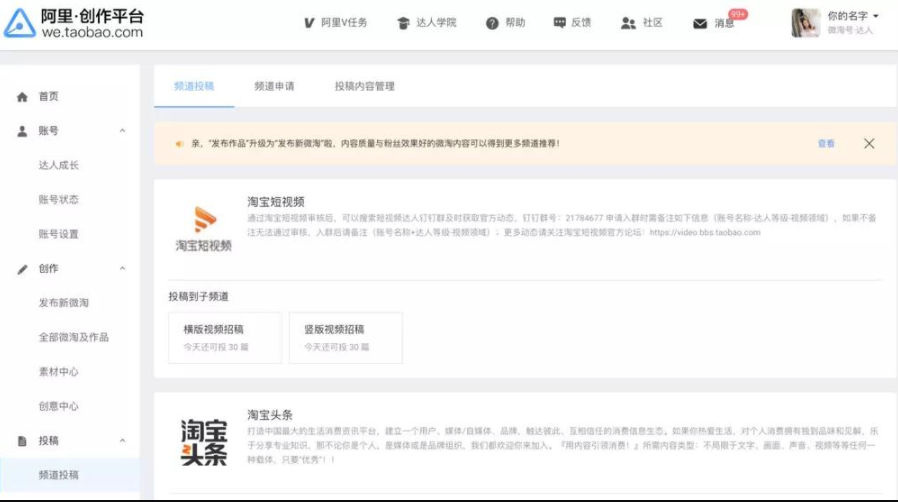Click the document icon beside 投稿

pos(22,441)
